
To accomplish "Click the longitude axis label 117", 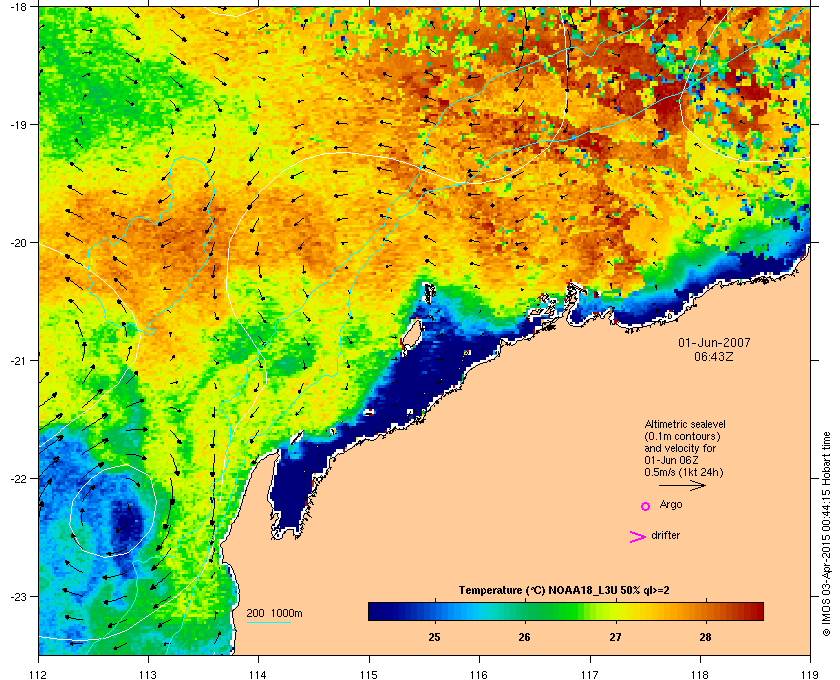I will click(590, 674).
